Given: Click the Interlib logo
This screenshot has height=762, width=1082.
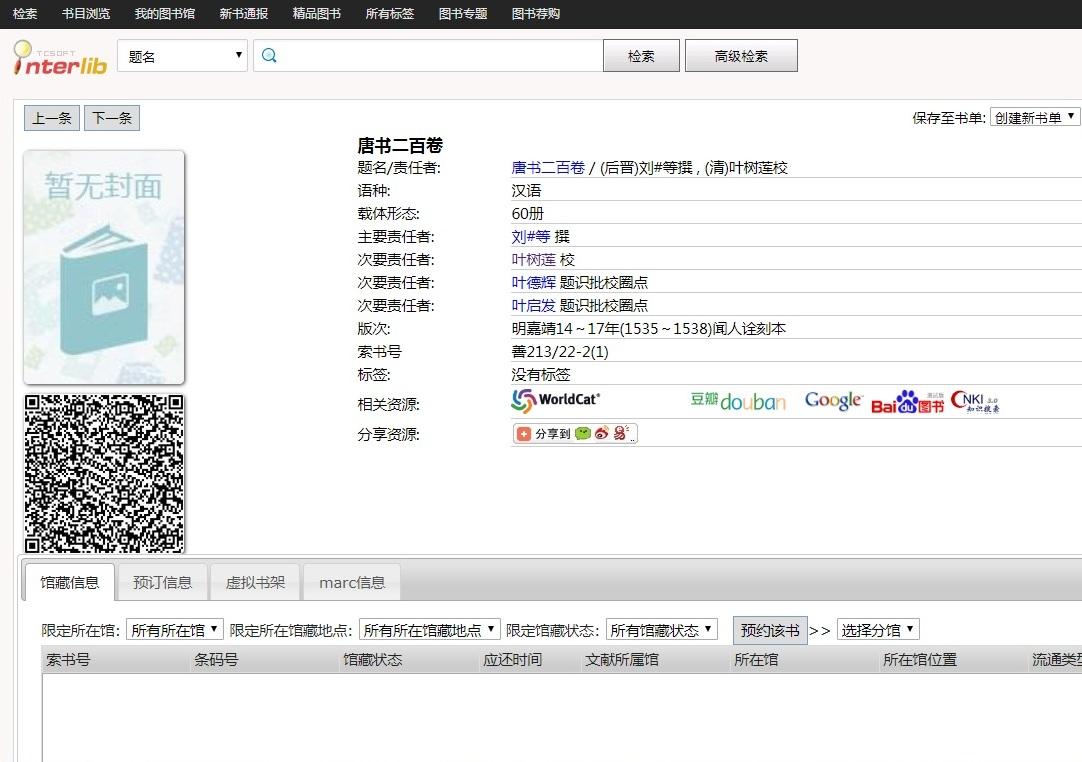Looking at the screenshot, I should click(60, 57).
